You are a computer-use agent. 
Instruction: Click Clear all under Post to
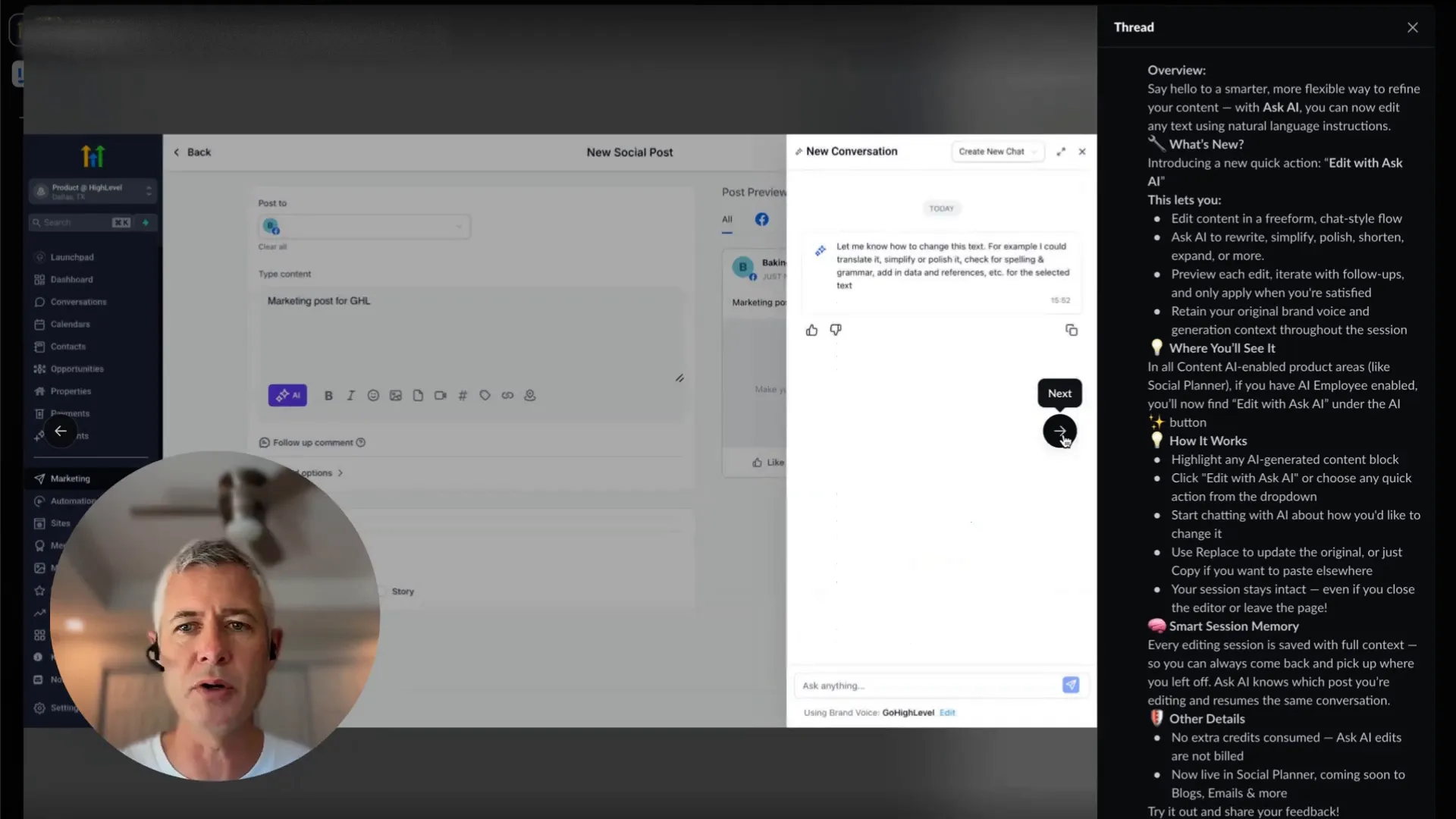pyautogui.click(x=272, y=247)
